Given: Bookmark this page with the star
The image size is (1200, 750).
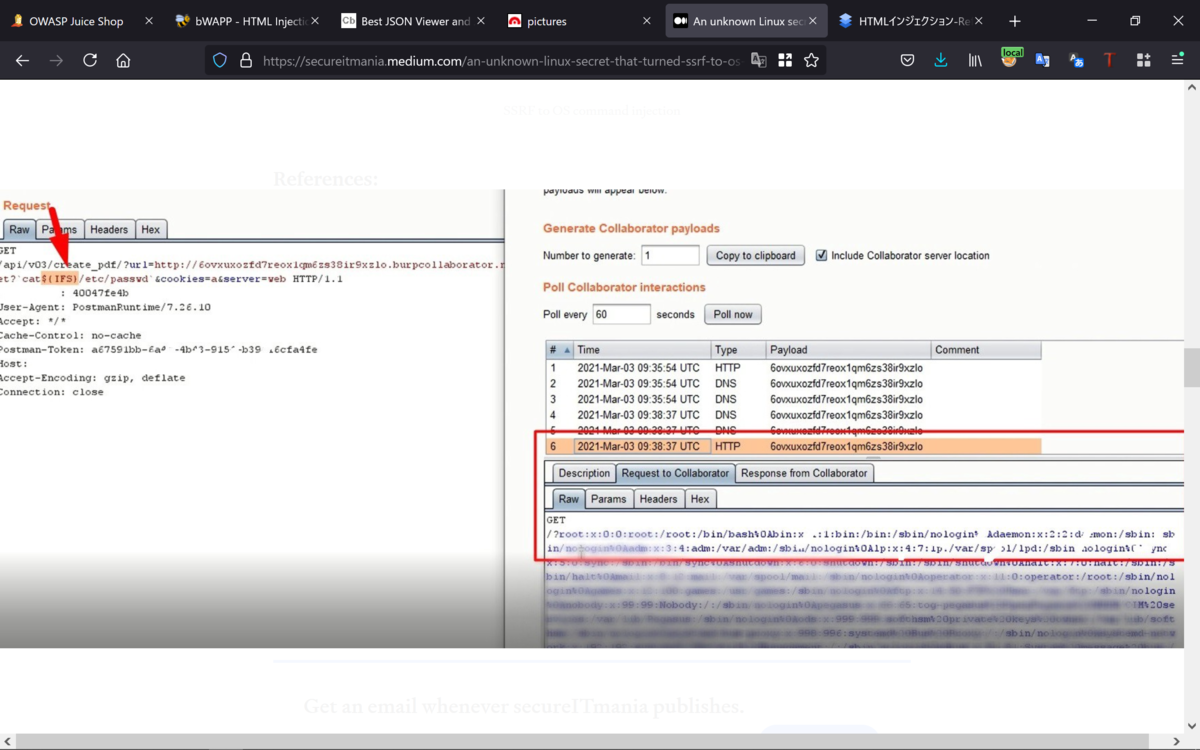Looking at the screenshot, I should coord(811,60).
